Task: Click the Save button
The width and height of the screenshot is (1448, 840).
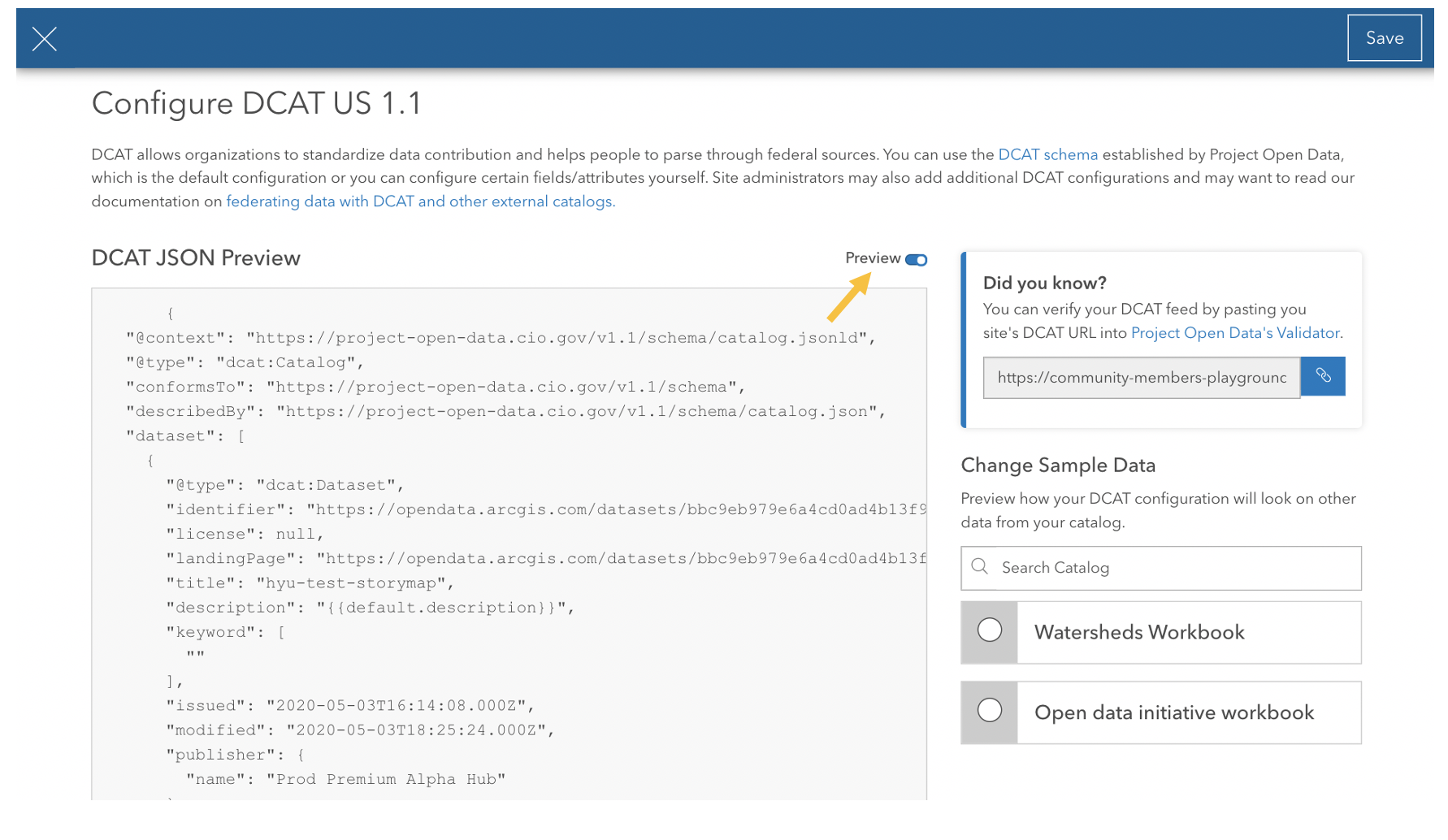Action: tap(1384, 38)
